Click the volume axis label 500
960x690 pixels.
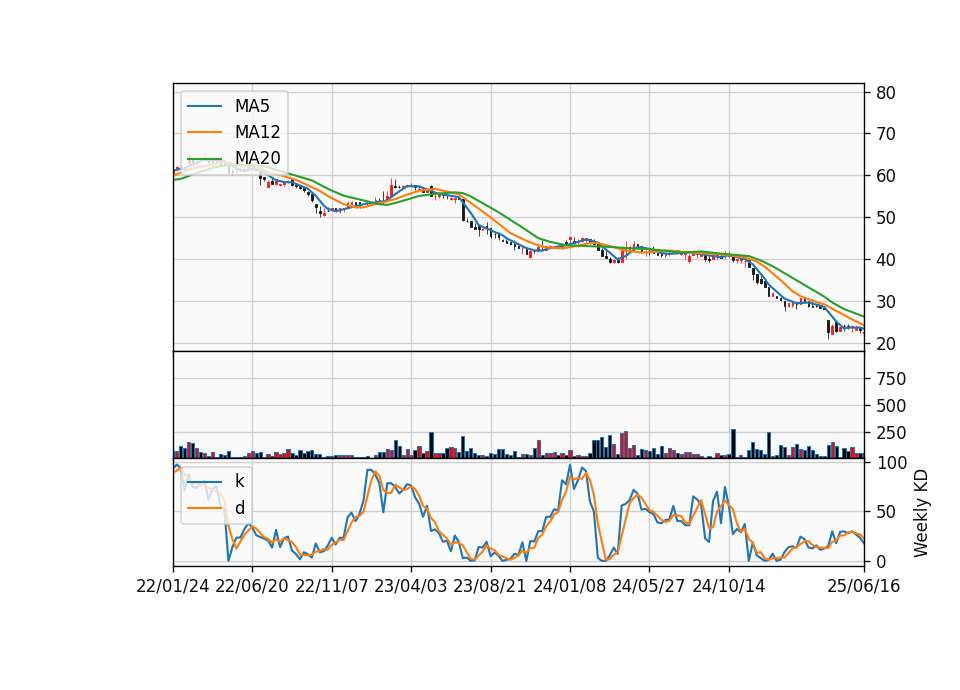pos(891,406)
